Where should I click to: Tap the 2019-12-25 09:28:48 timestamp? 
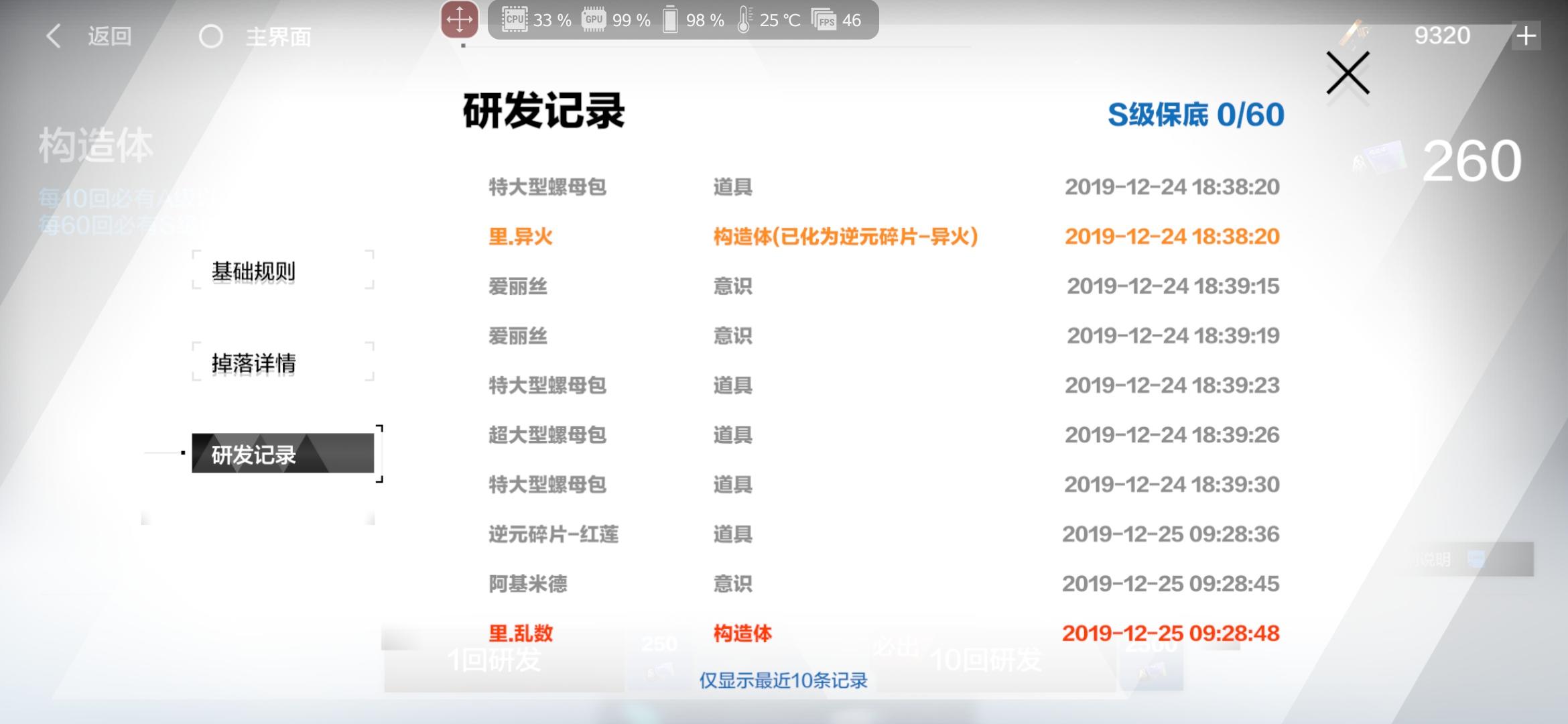(1171, 633)
